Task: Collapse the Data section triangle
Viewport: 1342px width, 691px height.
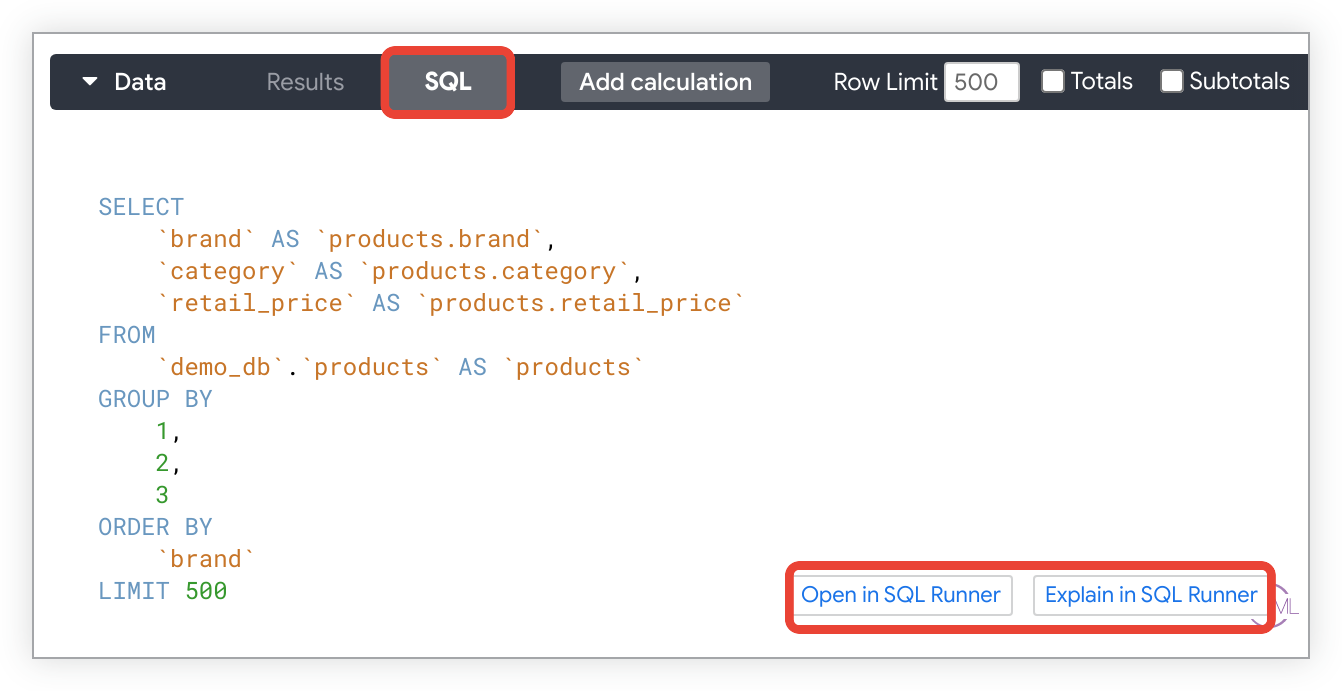Action: point(90,82)
